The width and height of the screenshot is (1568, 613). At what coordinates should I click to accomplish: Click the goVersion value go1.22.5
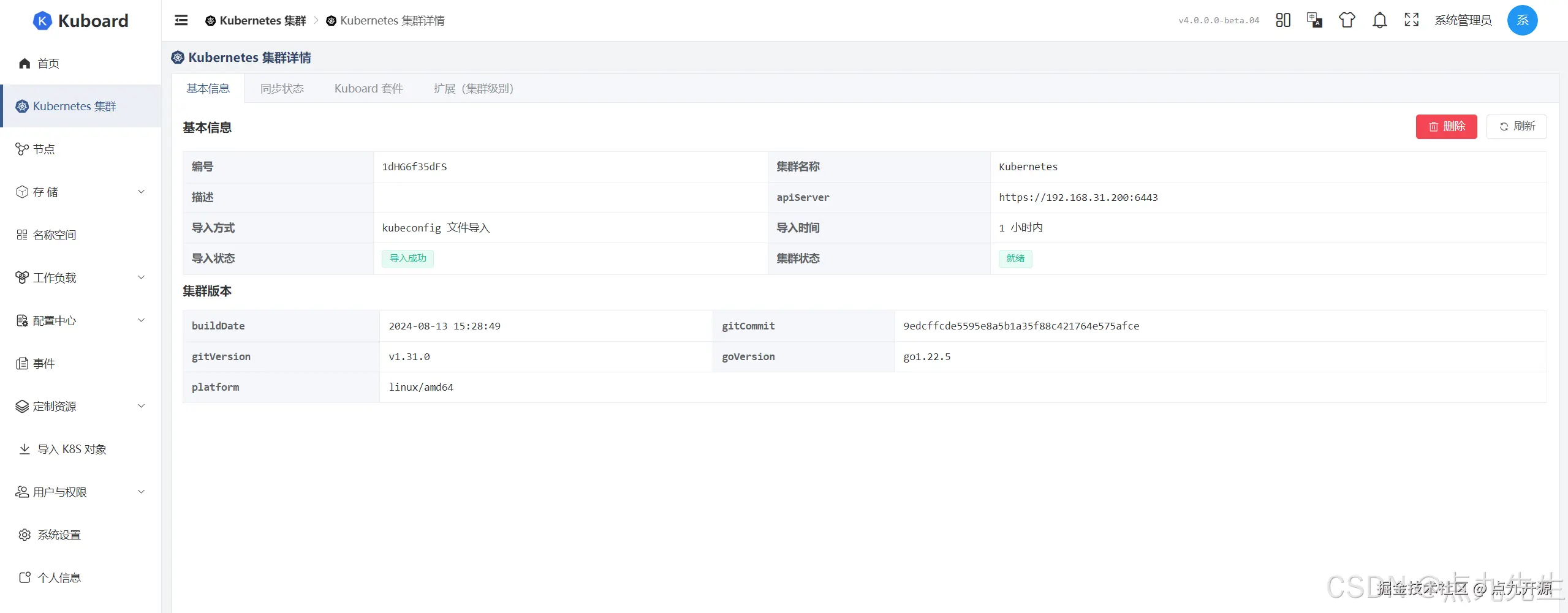(927, 356)
